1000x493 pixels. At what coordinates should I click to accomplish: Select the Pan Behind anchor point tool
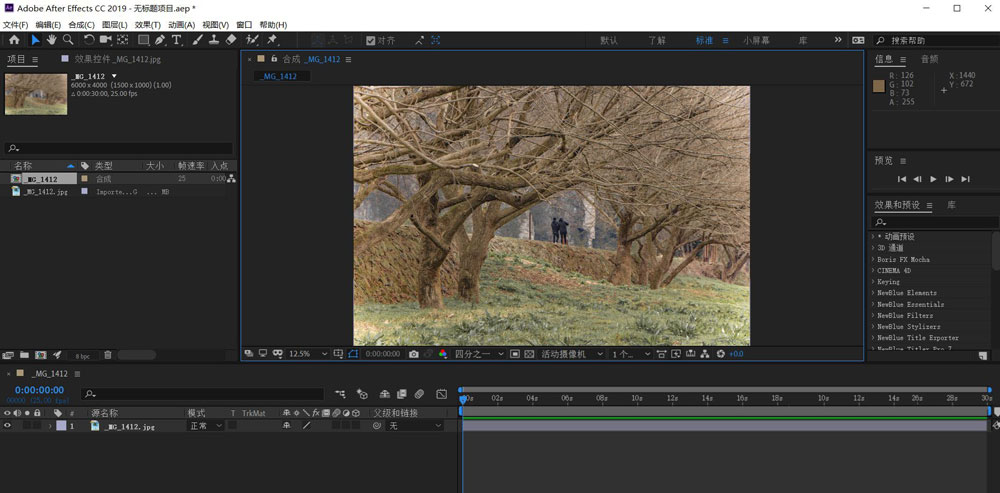coord(122,40)
